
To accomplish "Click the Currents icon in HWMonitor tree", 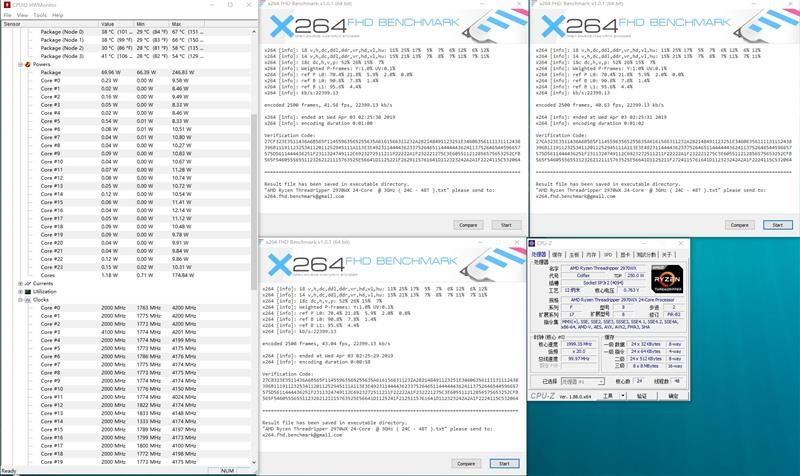I will click(28, 283).
